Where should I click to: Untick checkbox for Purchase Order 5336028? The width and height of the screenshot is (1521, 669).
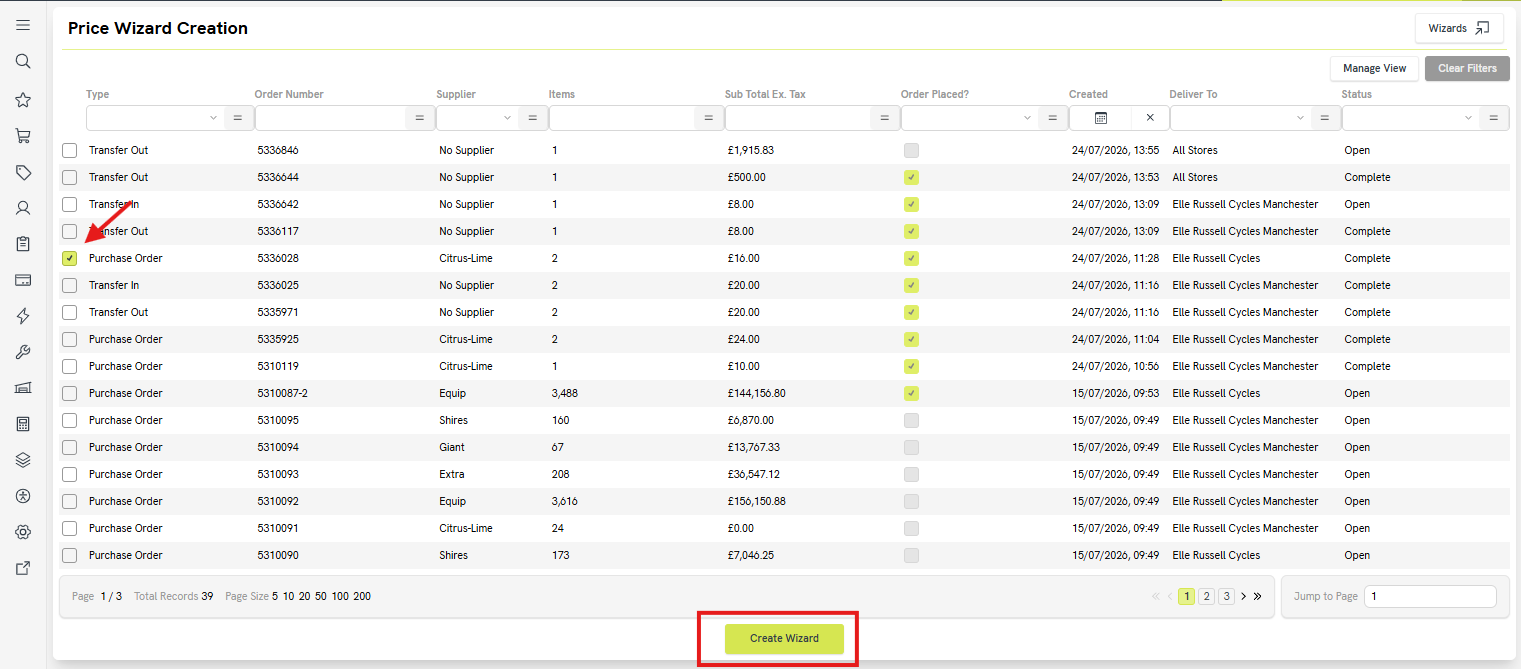[x=69, y=258]
